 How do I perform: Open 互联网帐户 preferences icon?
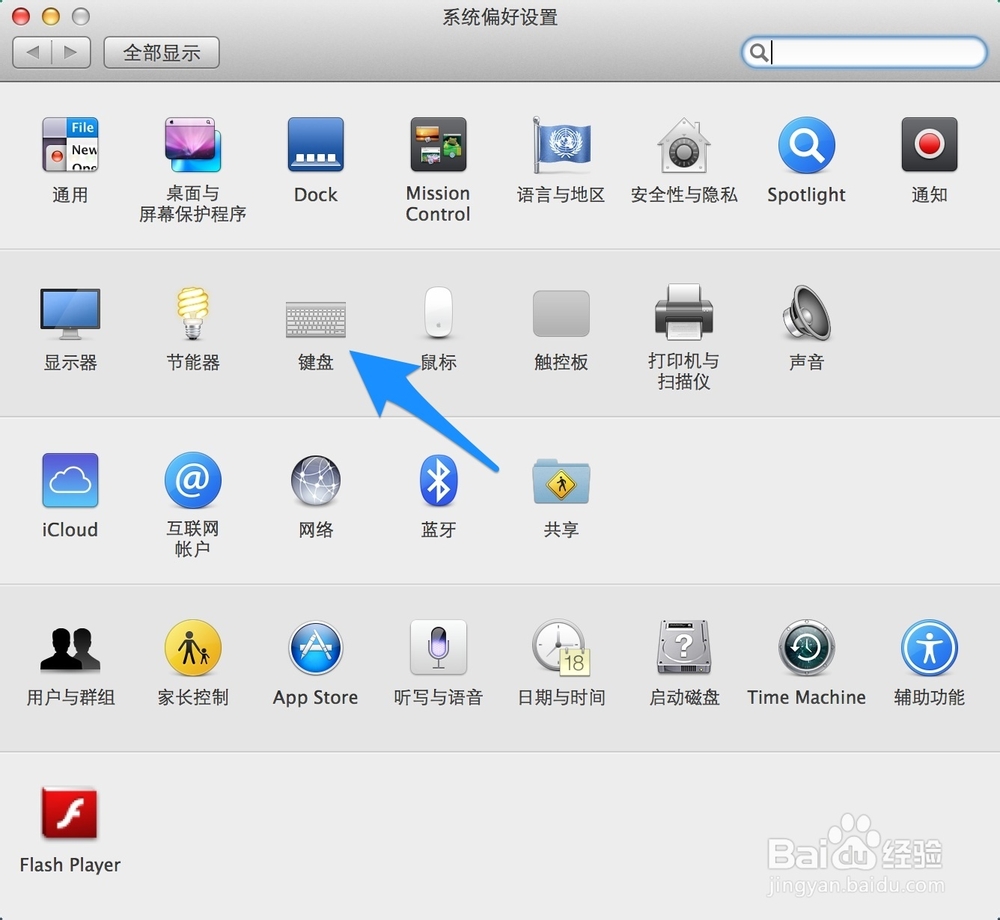point(193,480)
